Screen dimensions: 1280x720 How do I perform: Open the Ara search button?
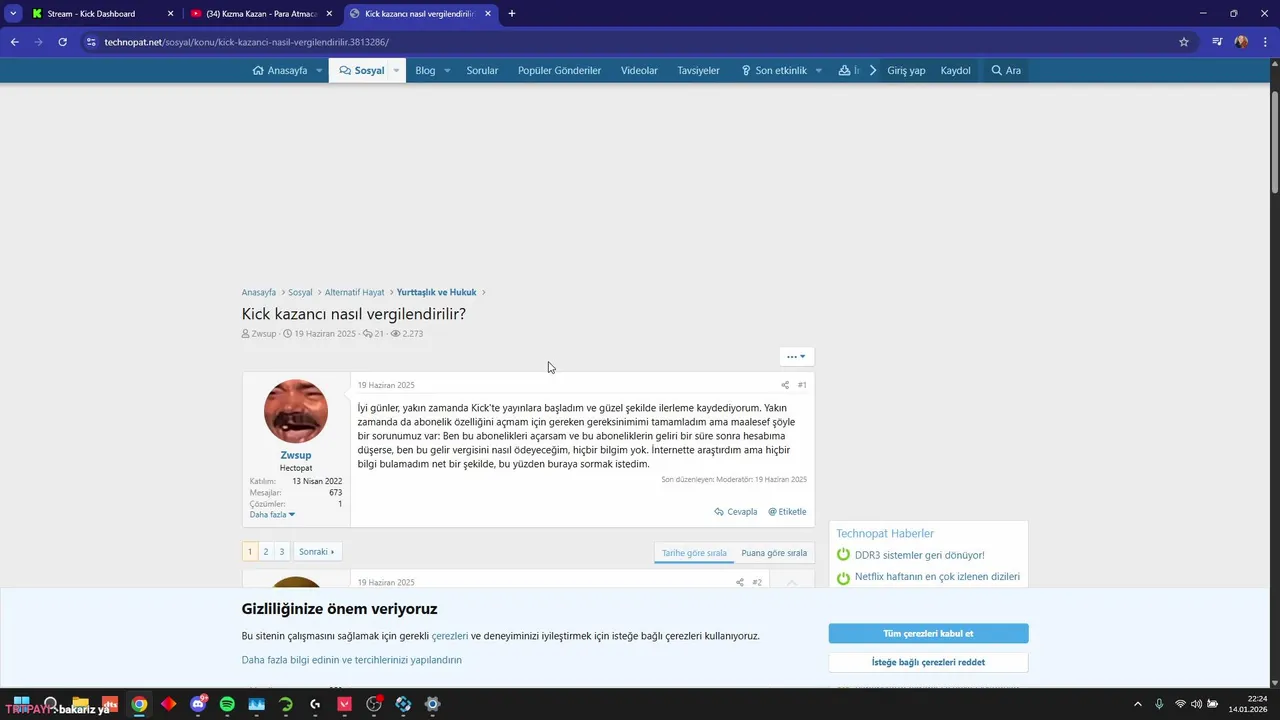pos(1006,70)
